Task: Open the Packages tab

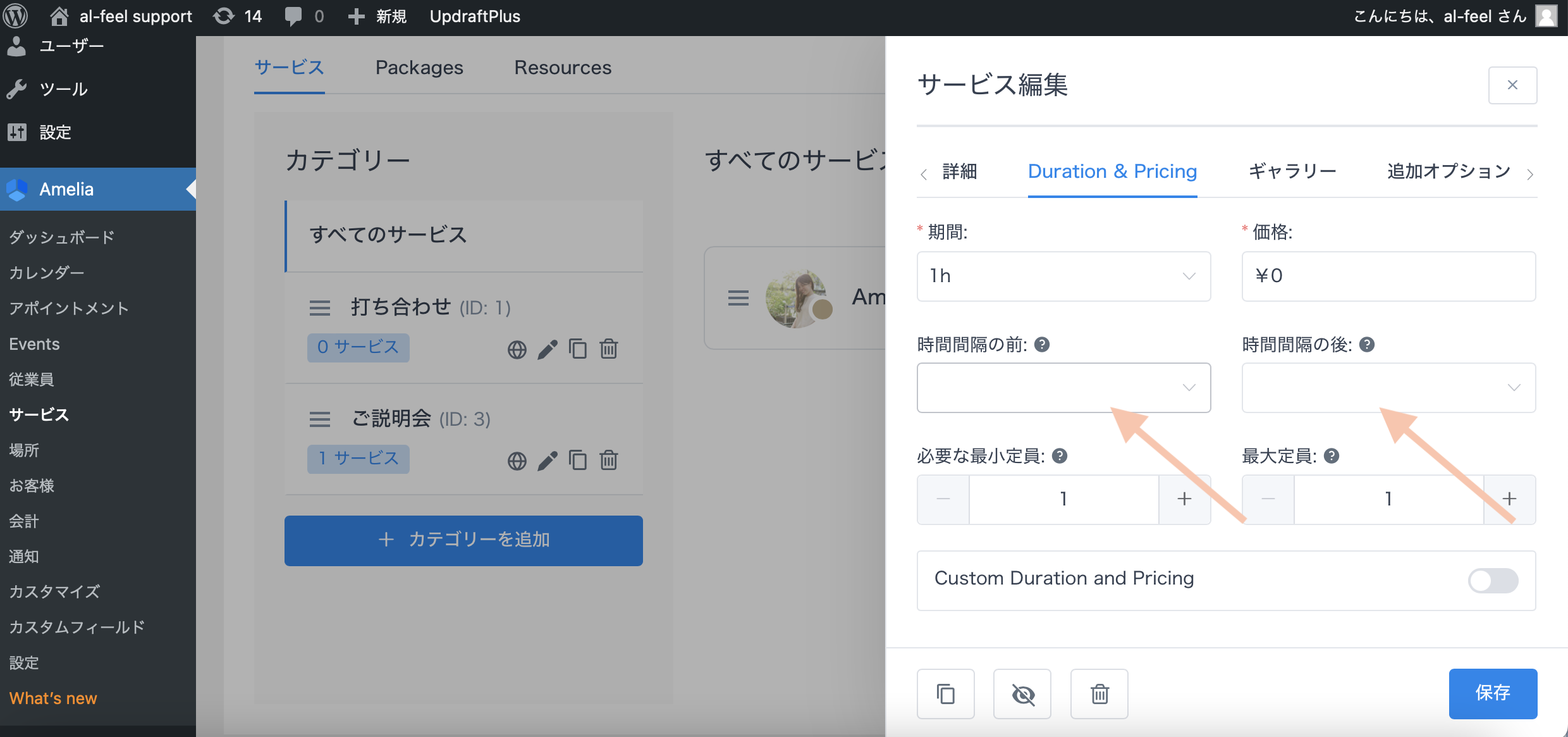Action: pos(419,68)
